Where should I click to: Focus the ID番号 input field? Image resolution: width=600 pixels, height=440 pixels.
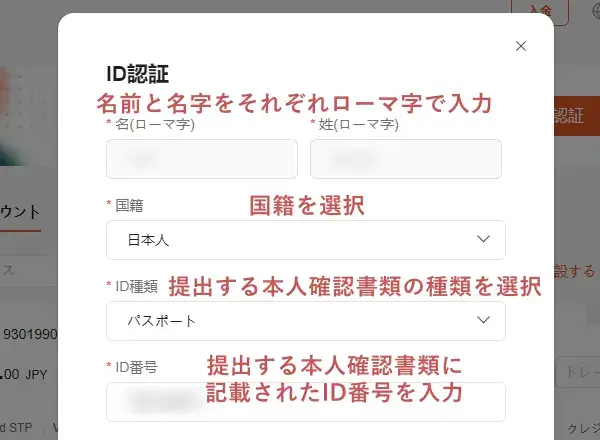[306, 402]
